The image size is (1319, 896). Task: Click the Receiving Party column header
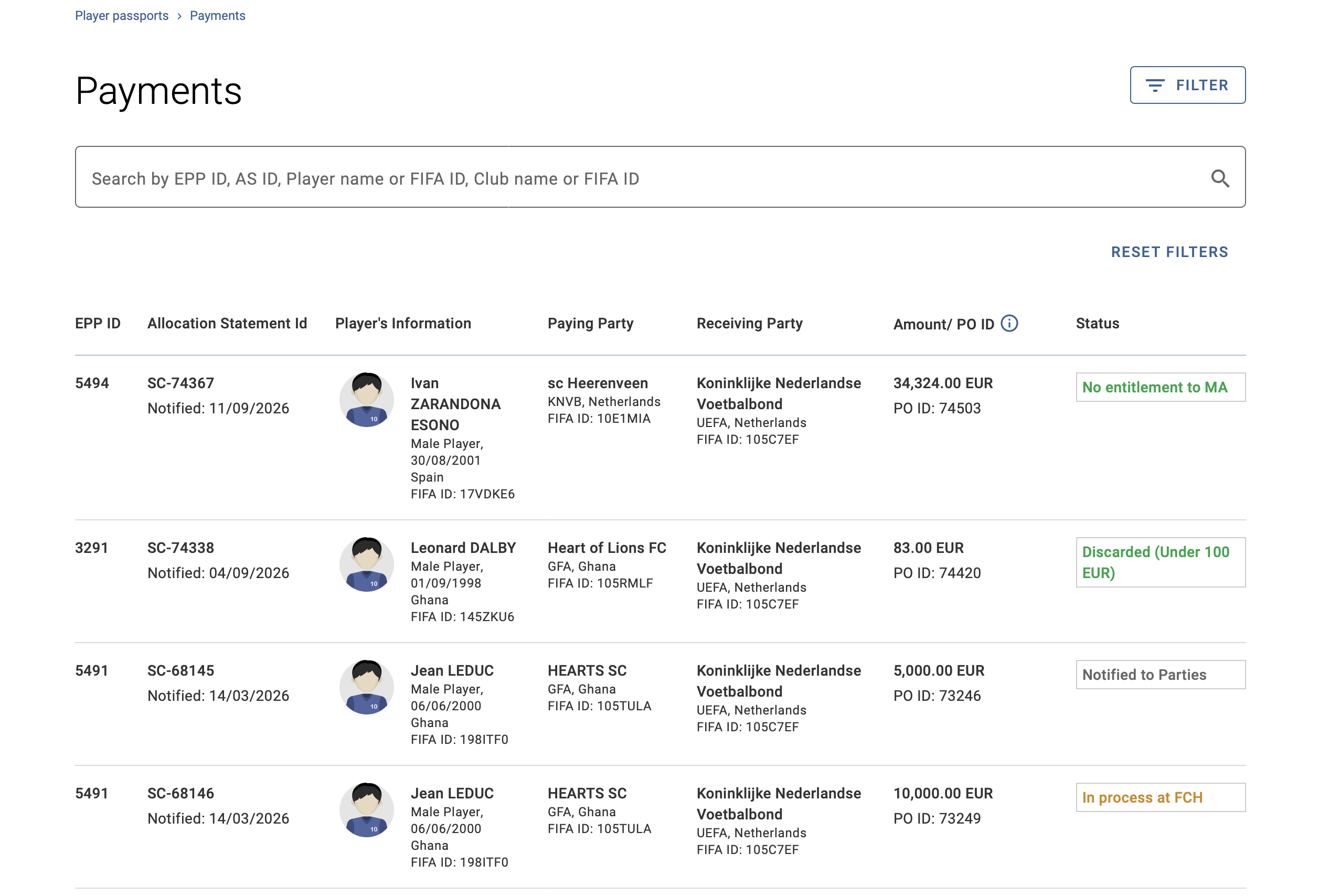(749, 324)
